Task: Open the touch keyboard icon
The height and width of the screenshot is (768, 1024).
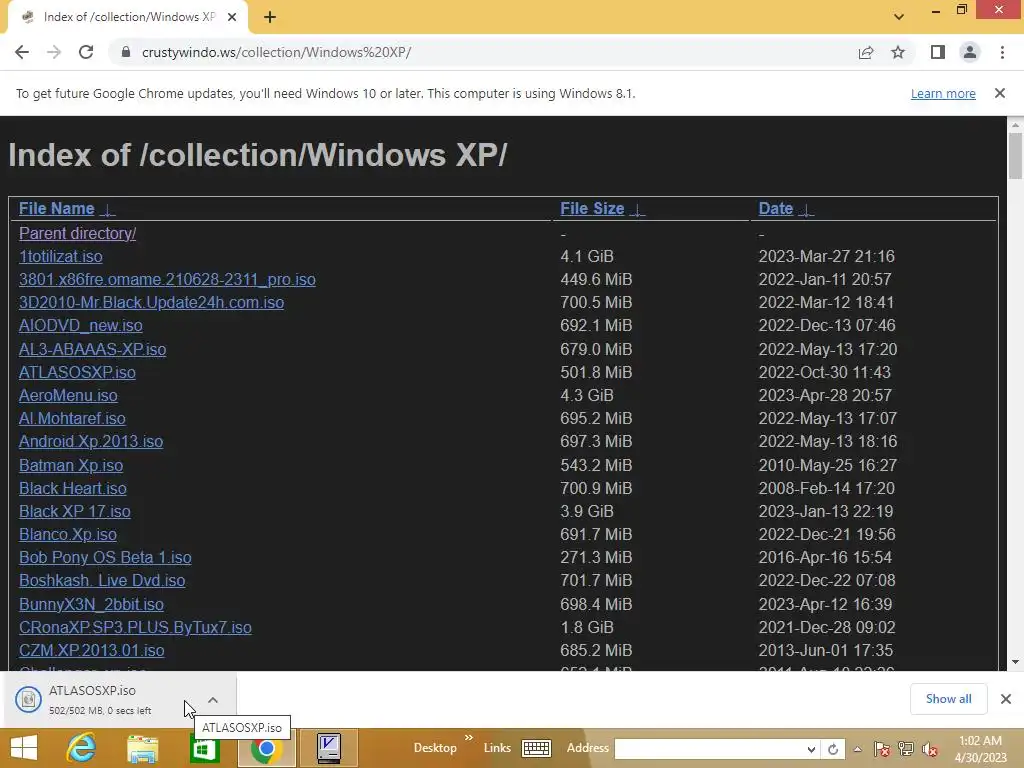Action: click(x=536, y=748)
